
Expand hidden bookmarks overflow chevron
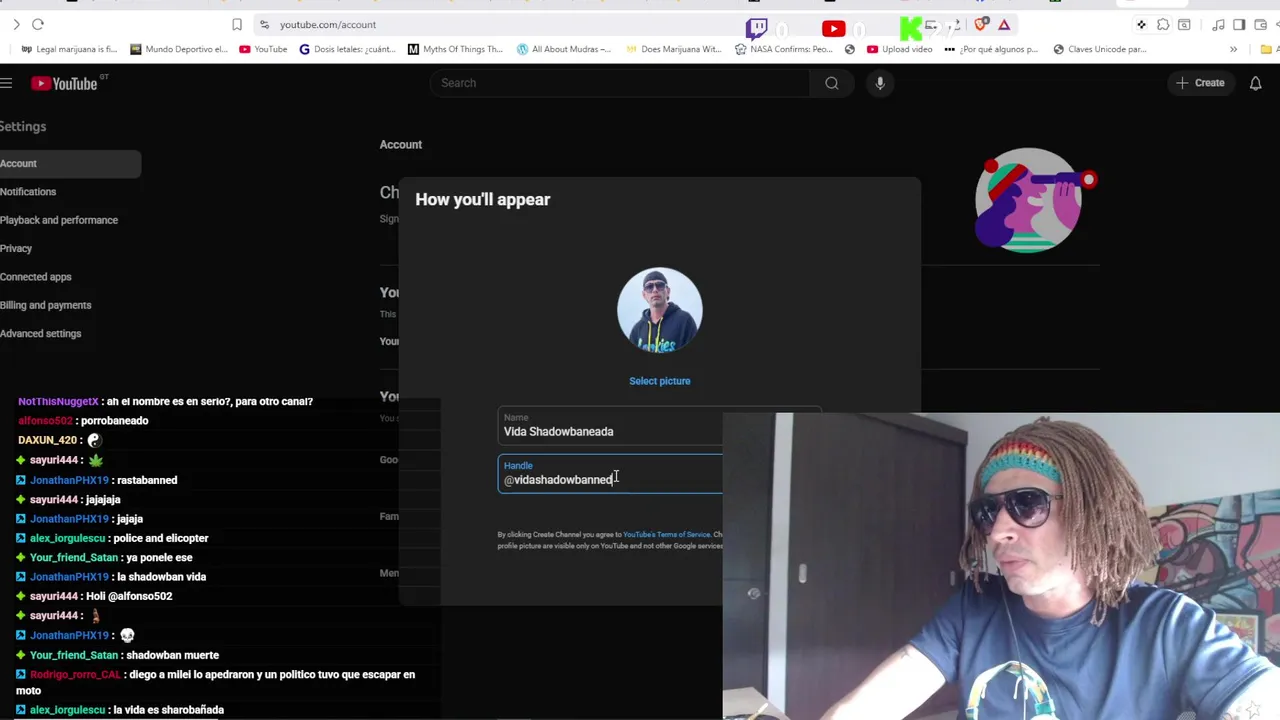1233,49
